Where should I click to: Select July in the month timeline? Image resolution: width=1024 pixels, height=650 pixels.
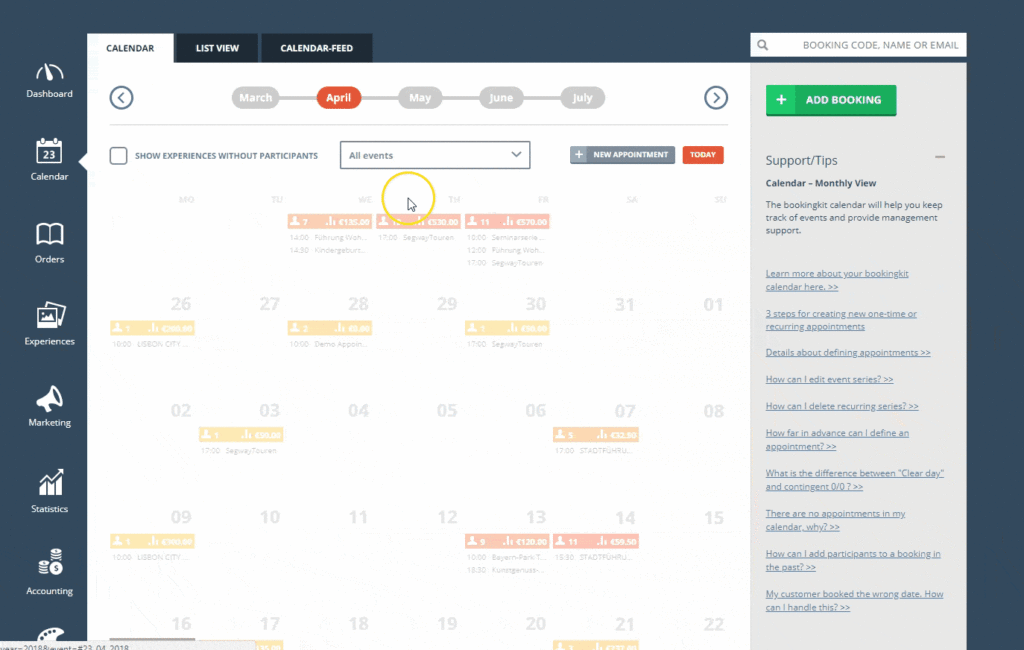coord(583,98)
